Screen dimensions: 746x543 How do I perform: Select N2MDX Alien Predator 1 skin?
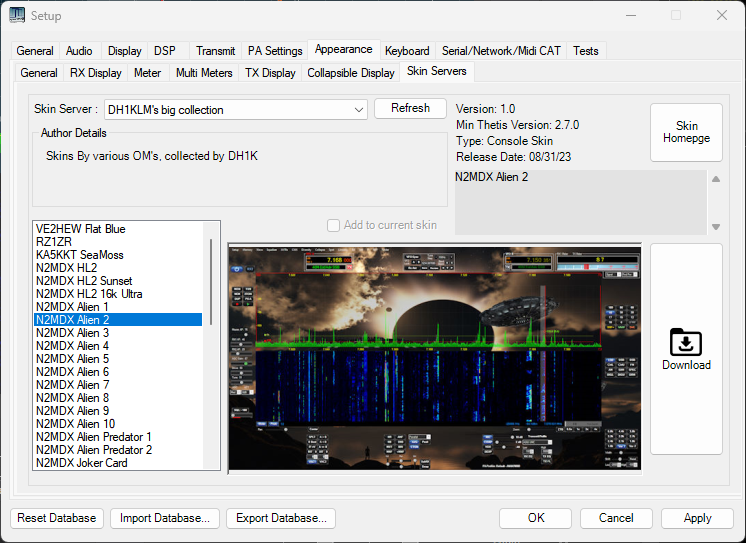click(118, 437)
